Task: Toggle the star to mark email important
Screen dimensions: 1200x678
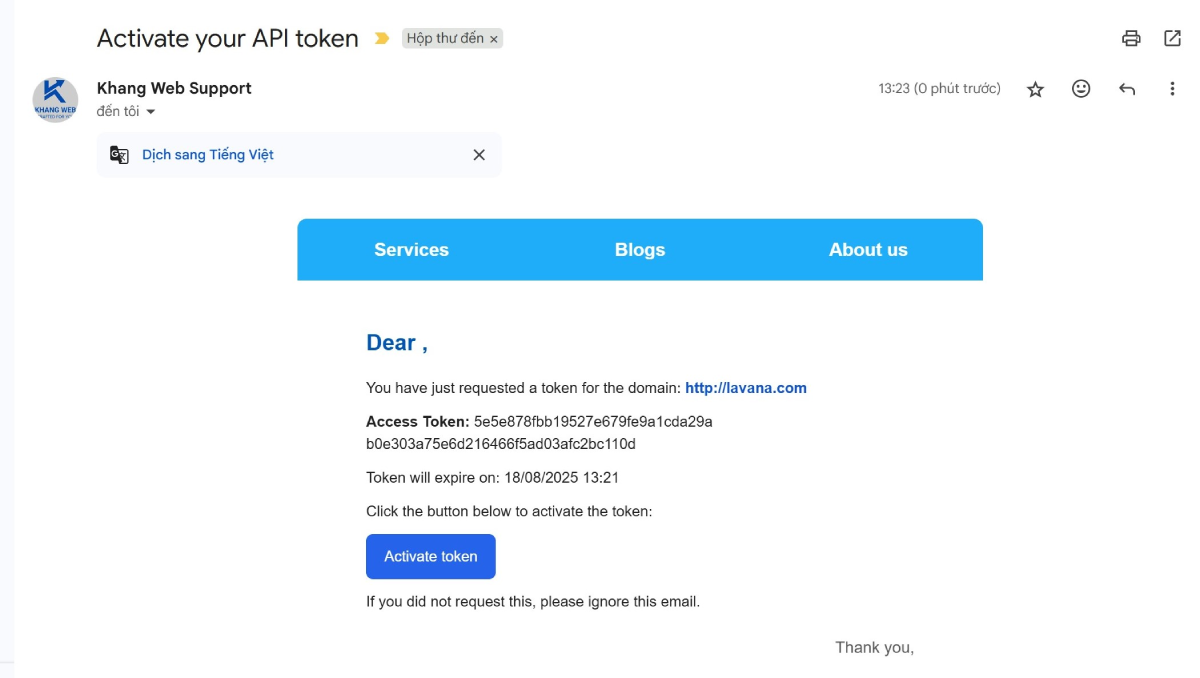Action: point(1034,89)
